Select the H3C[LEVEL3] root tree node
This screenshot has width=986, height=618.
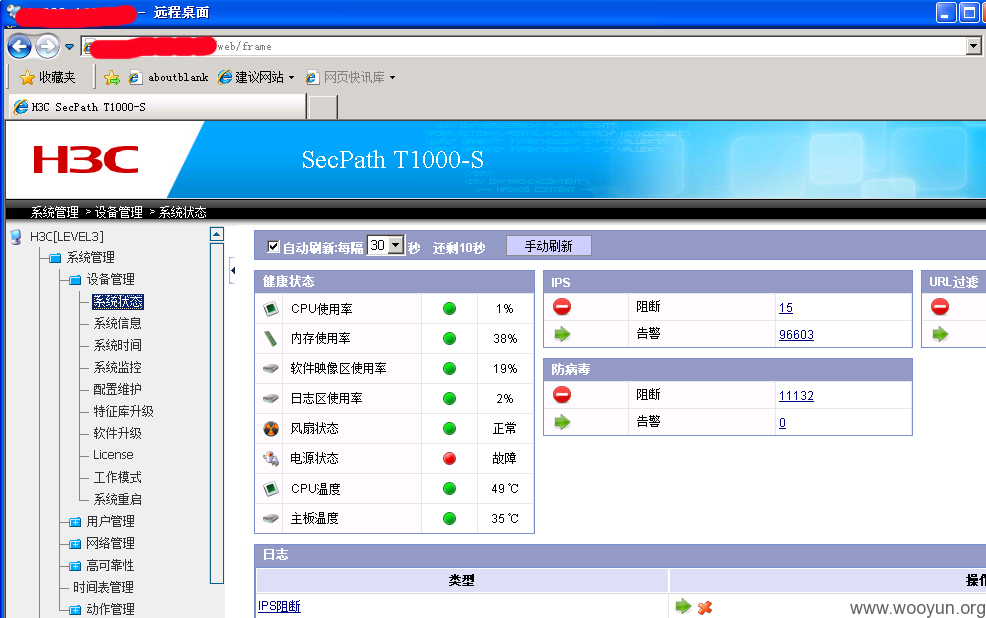(x=67, y=236)
